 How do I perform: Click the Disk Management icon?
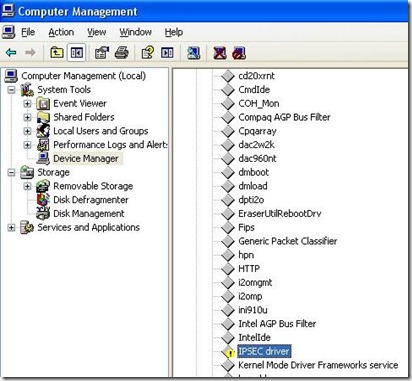click(43, 214)
